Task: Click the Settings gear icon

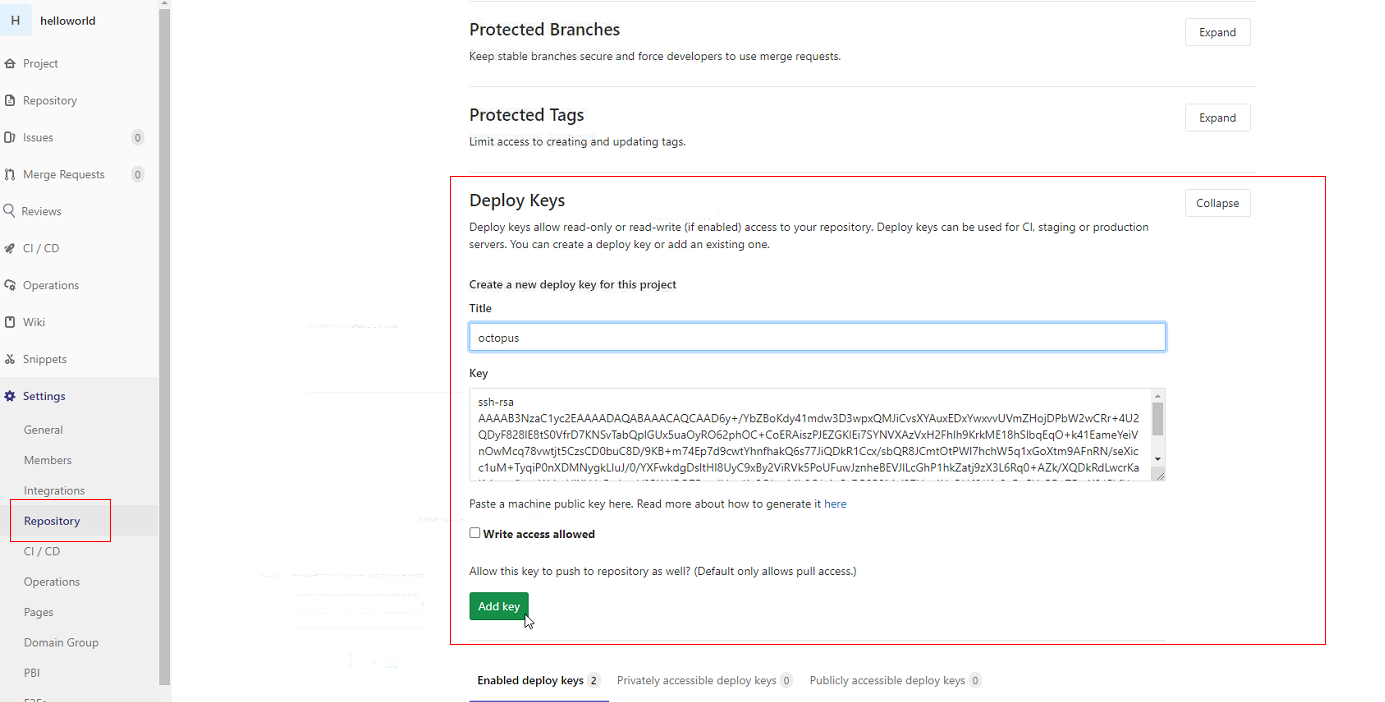Action: pyautogui.click(x=9, y=397)
